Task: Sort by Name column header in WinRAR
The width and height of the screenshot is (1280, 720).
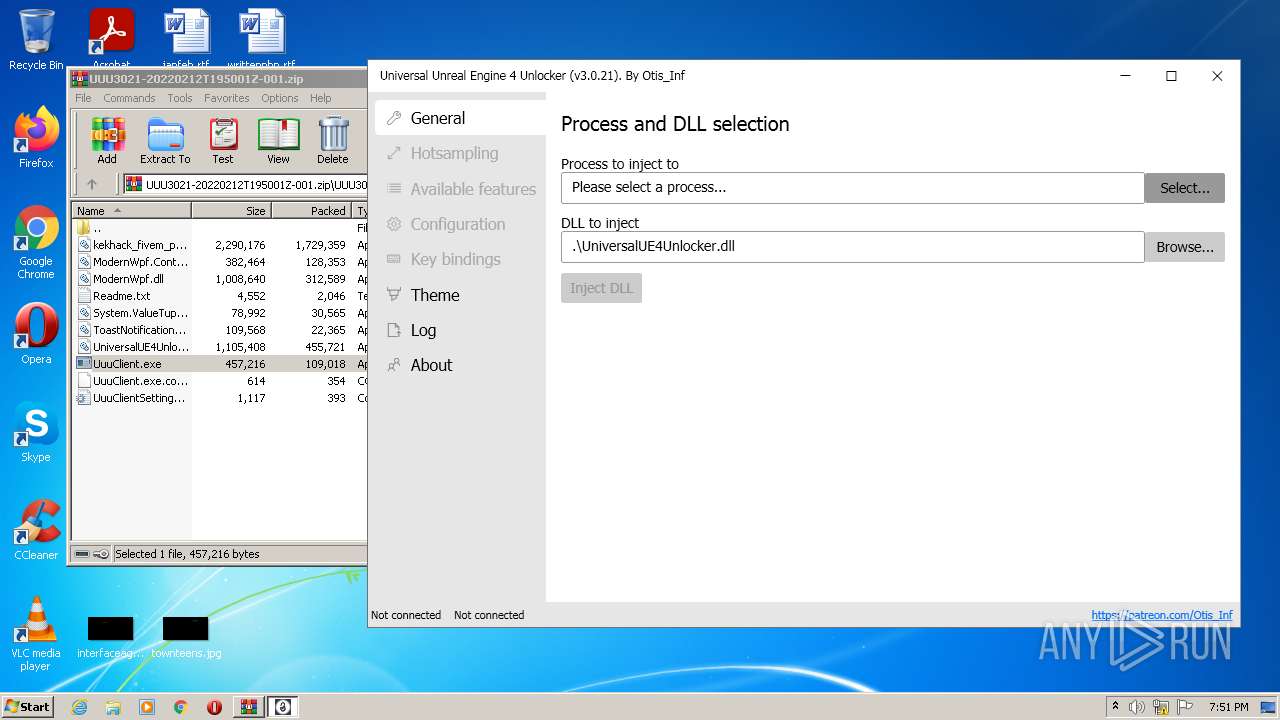Action: tap(132, 211)
